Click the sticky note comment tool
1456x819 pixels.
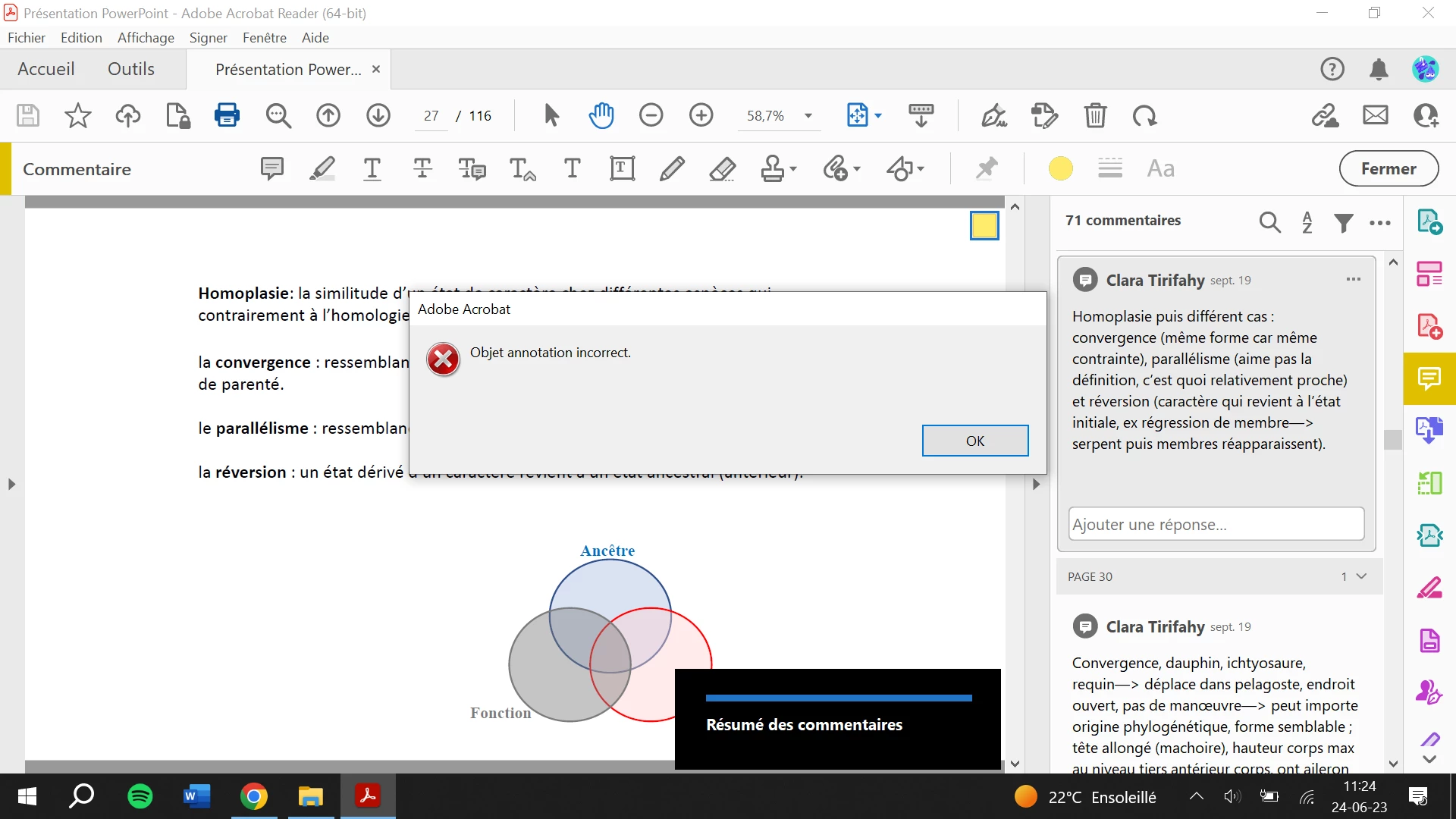click(271, 168)
